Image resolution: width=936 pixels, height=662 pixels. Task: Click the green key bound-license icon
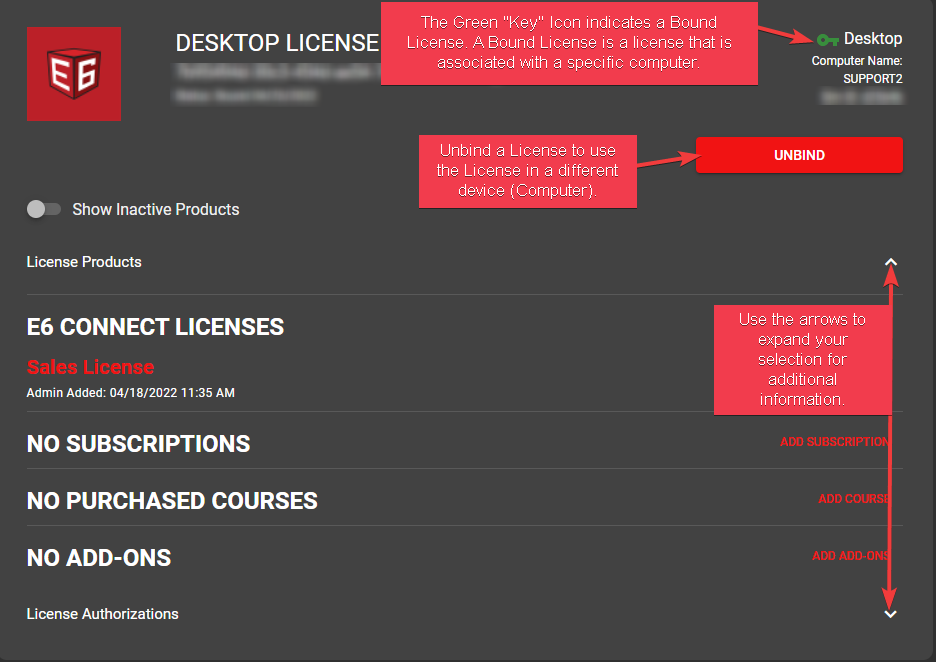click(827, 40)
